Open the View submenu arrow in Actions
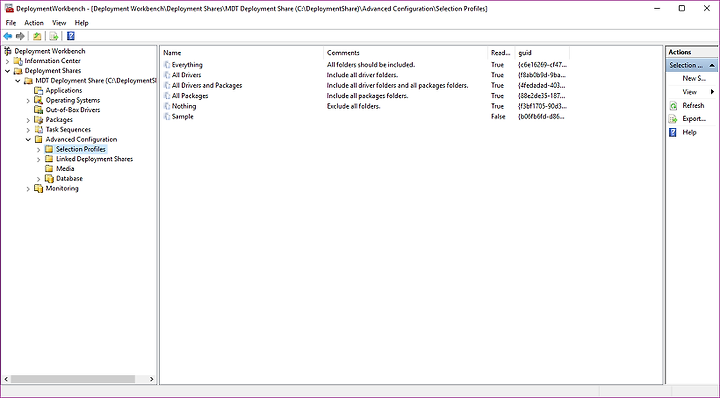Viewport: 720px width, 398px height. pyautogui.click(x=712, y=92)
